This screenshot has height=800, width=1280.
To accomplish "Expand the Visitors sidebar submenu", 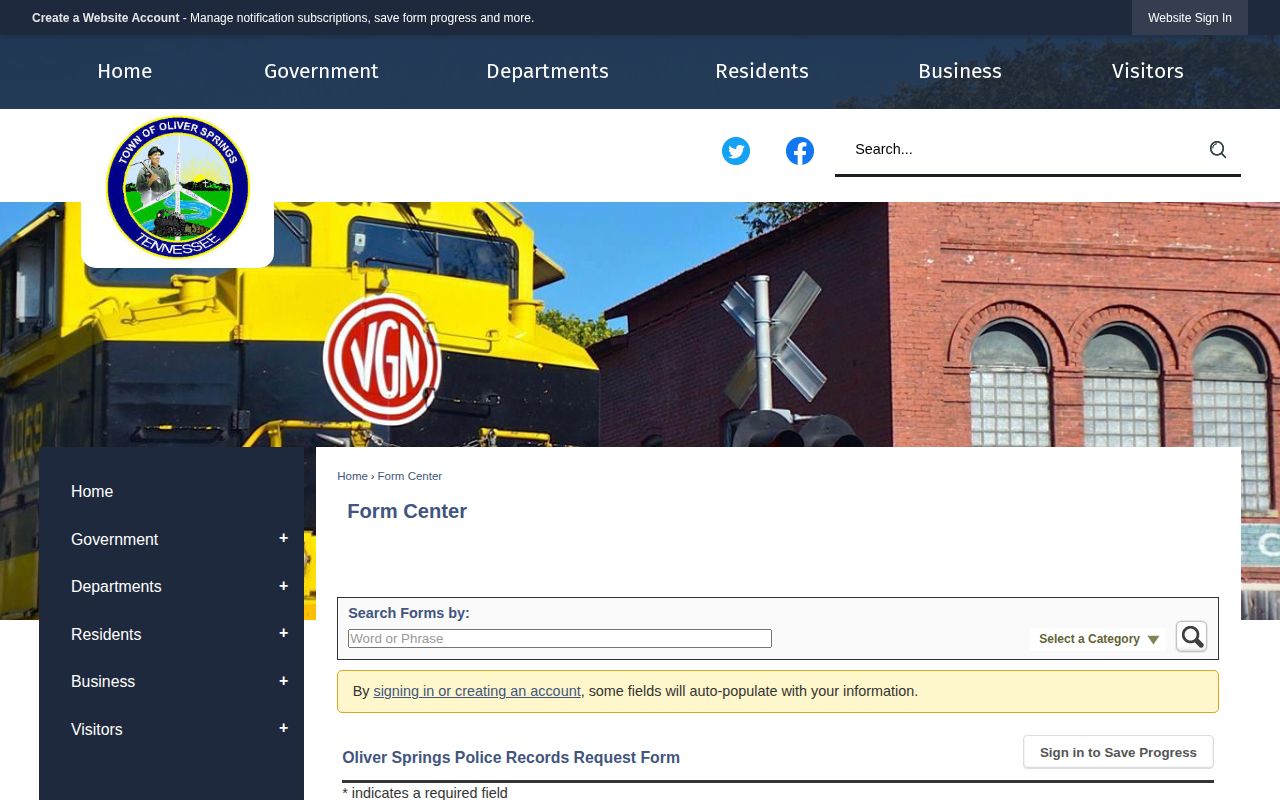I will click(283, 728).
